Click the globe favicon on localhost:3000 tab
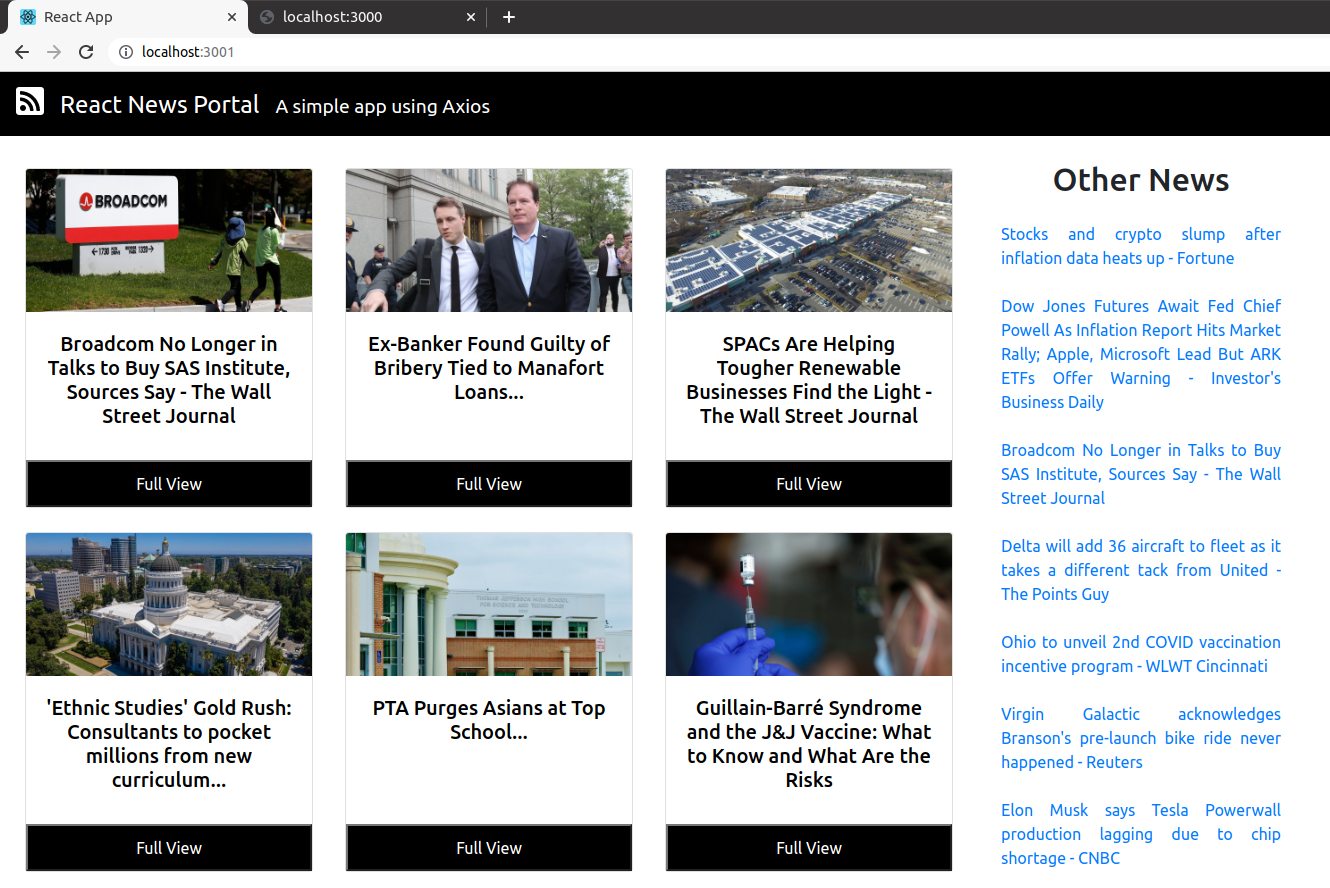Image resolution: width=1330 pixels, height=888 pixels. (x=267, y=17)
